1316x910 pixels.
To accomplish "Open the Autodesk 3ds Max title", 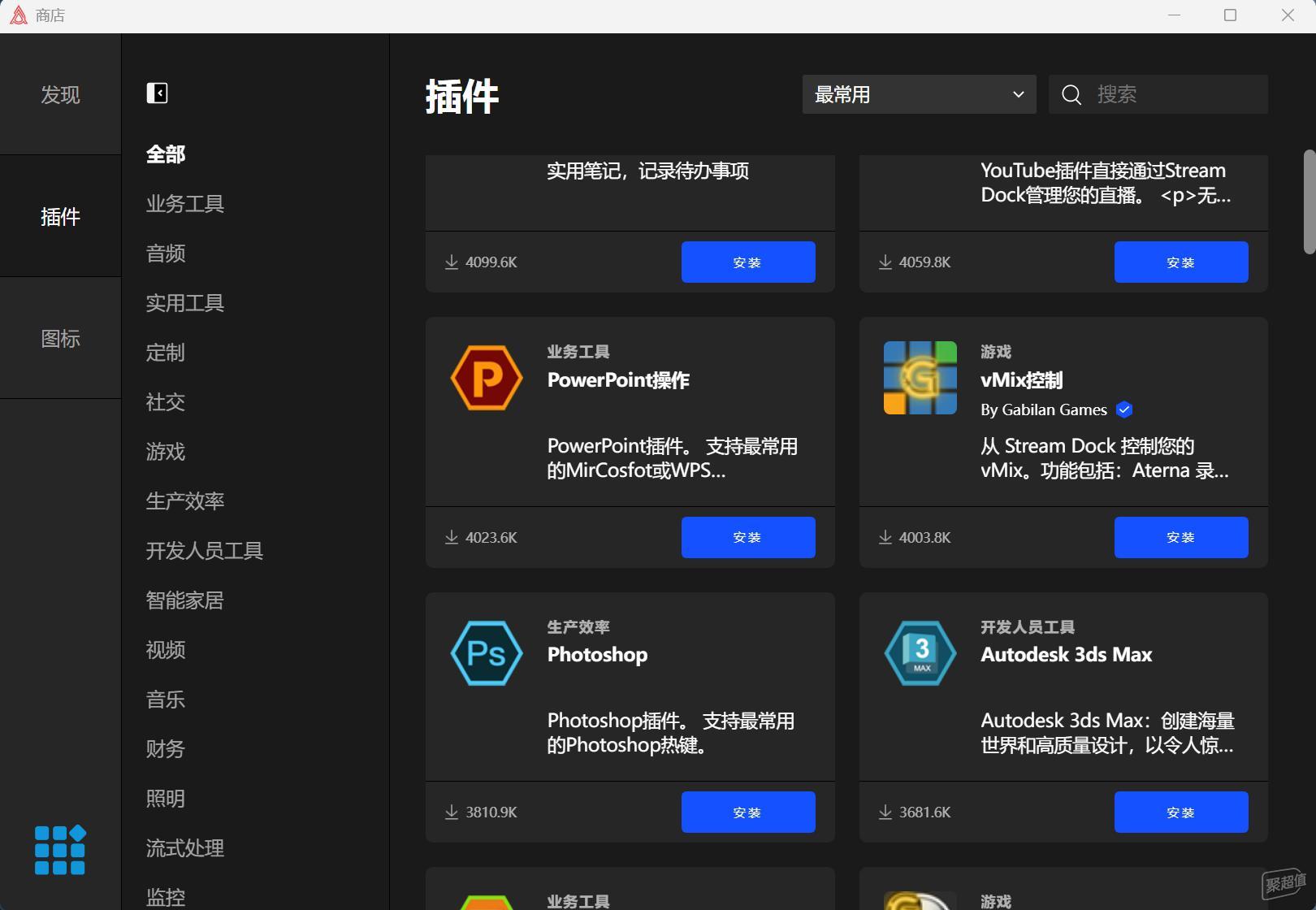I will (x=1067, y=655).
